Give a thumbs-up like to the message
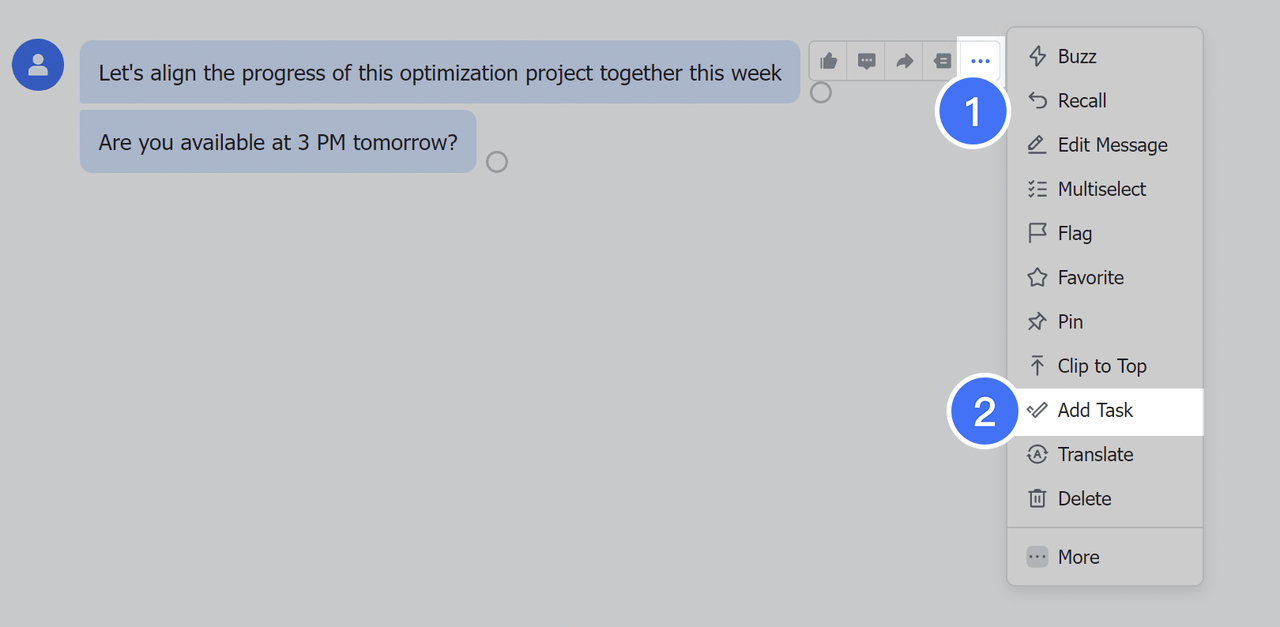The width and height of the screenshot is (1280, 627). [x=828, y=60]
